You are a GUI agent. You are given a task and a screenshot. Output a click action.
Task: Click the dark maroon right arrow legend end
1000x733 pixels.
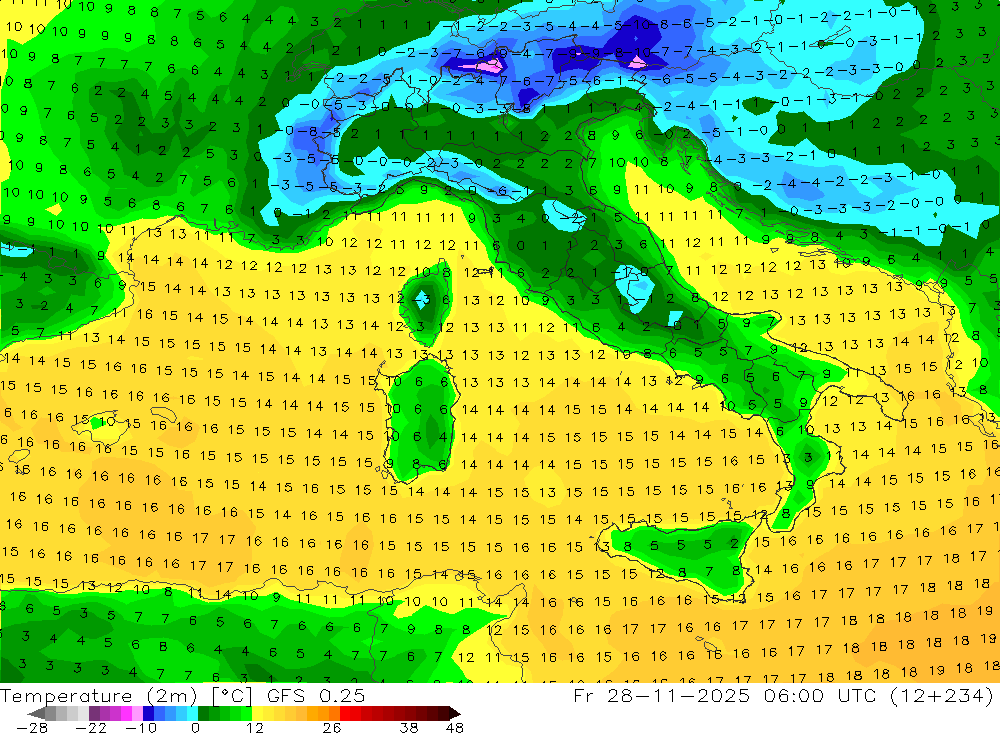click(454, 713)
